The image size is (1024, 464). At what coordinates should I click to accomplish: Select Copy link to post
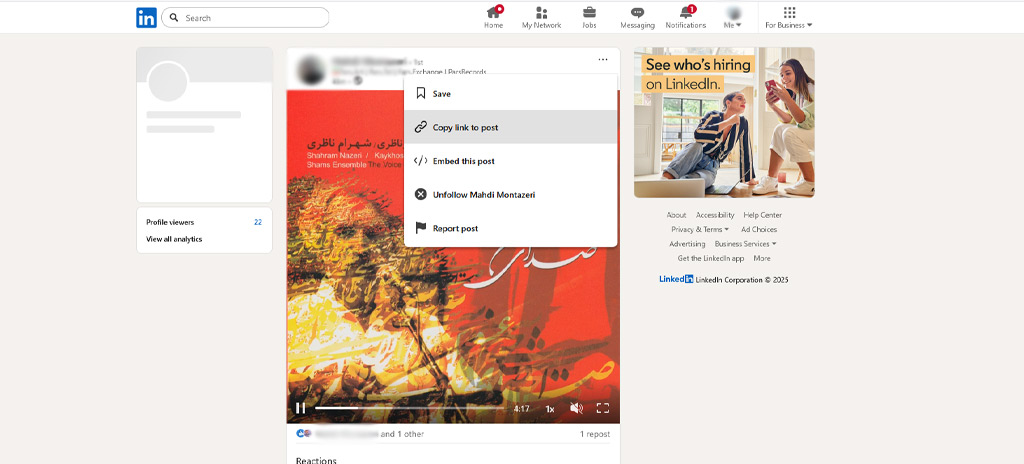point(465,127)
